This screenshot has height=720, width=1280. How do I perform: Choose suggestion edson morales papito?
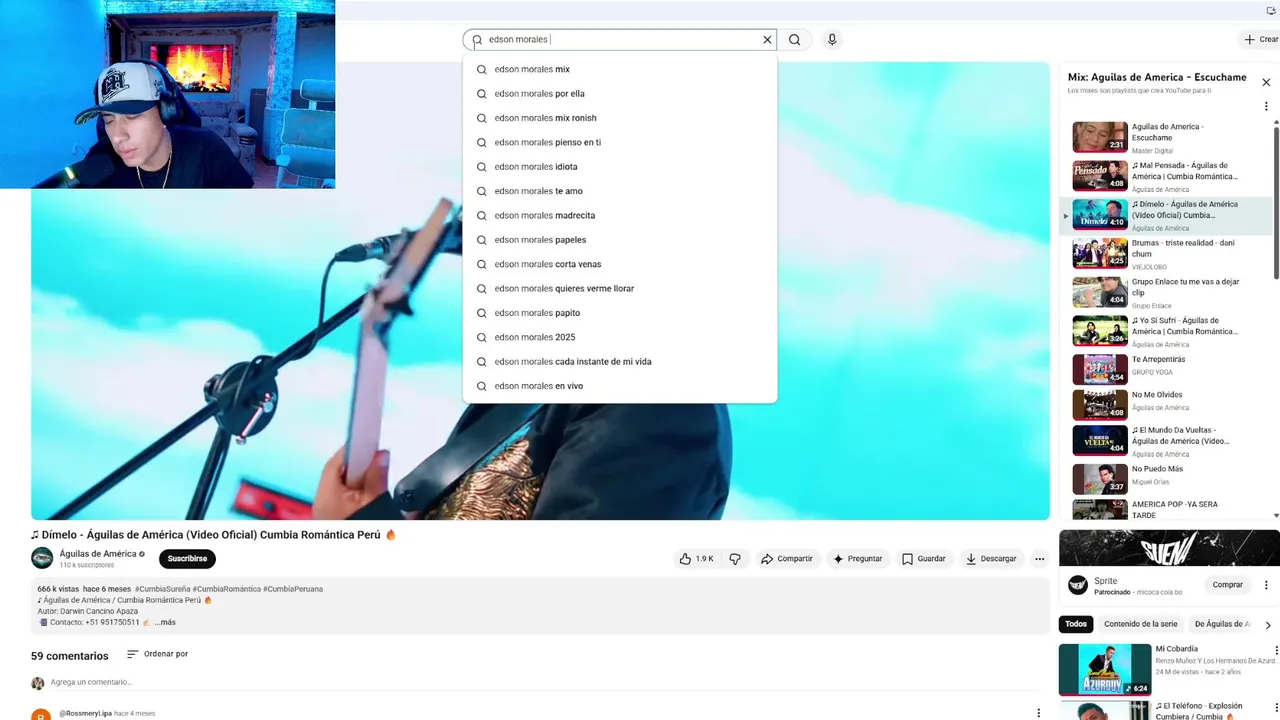(620, 313)
